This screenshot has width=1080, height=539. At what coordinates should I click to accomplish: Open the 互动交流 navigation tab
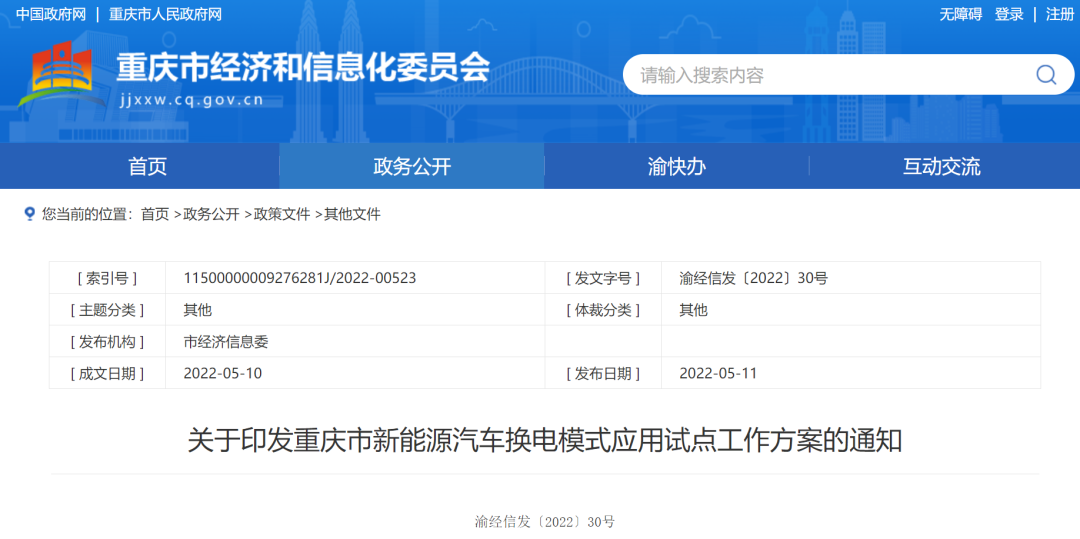941,166
